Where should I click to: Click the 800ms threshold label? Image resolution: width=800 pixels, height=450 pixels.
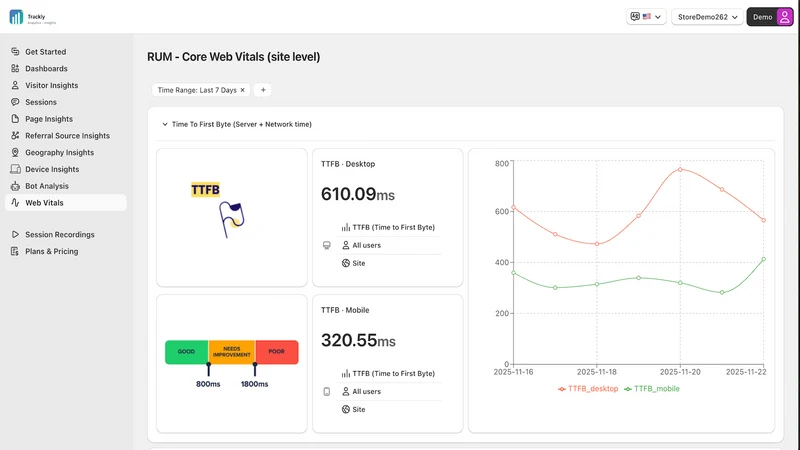(208, 384)
